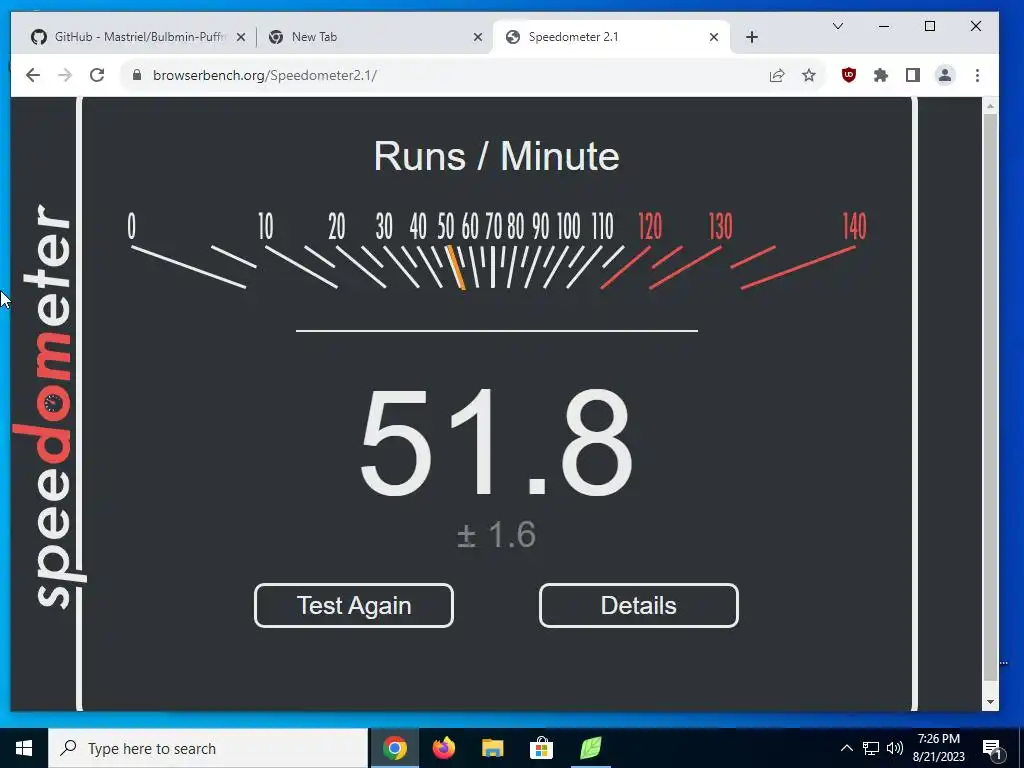Screen dimensions: 1024x768
Task: Open the Extensions puzzle menu
Action: [x=880, y=75]
